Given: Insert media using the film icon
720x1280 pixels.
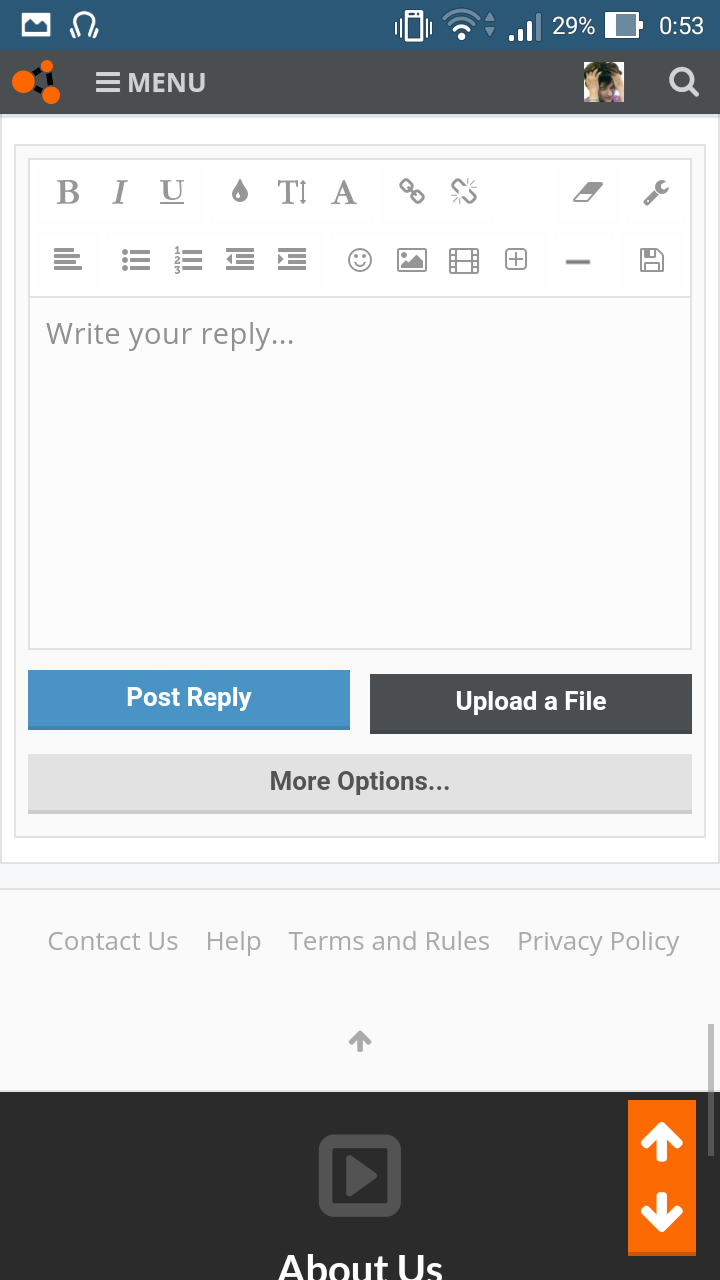Looking at the screenshot, I should [464, 260].
